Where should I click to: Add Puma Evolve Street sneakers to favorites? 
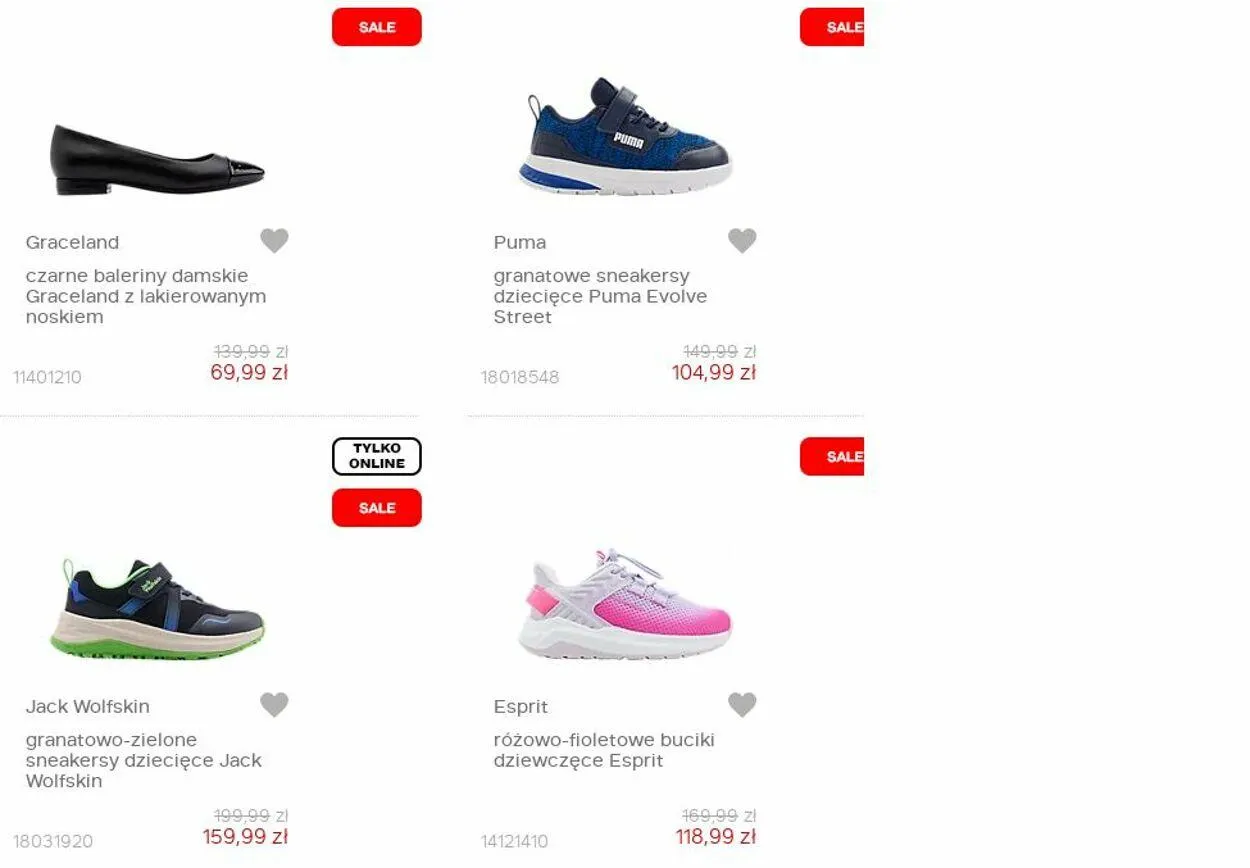[742, 241]
